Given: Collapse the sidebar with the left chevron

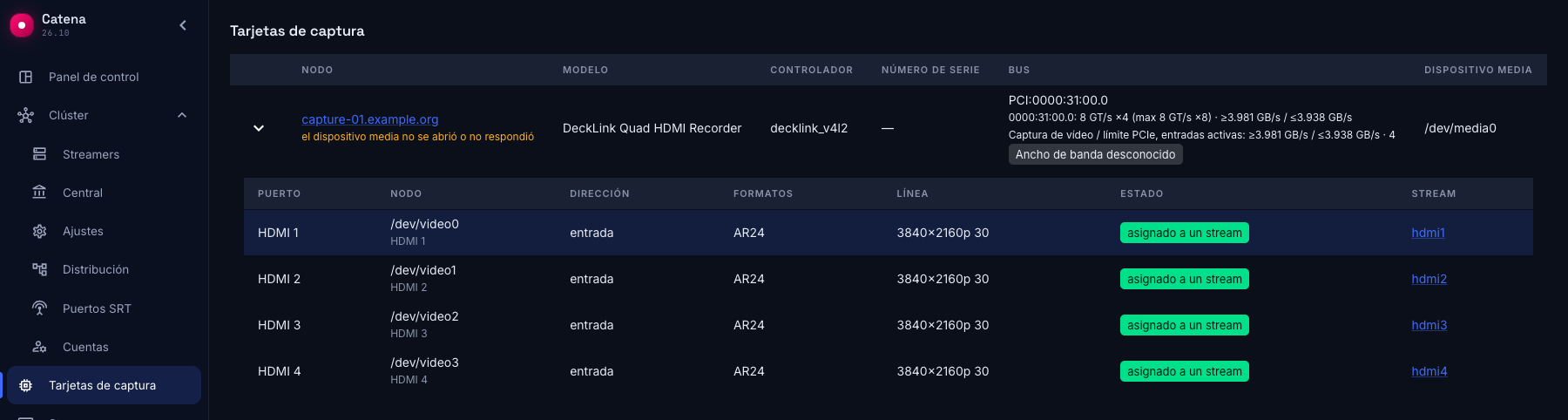Looking at the screenshot, I should (183, 25).
